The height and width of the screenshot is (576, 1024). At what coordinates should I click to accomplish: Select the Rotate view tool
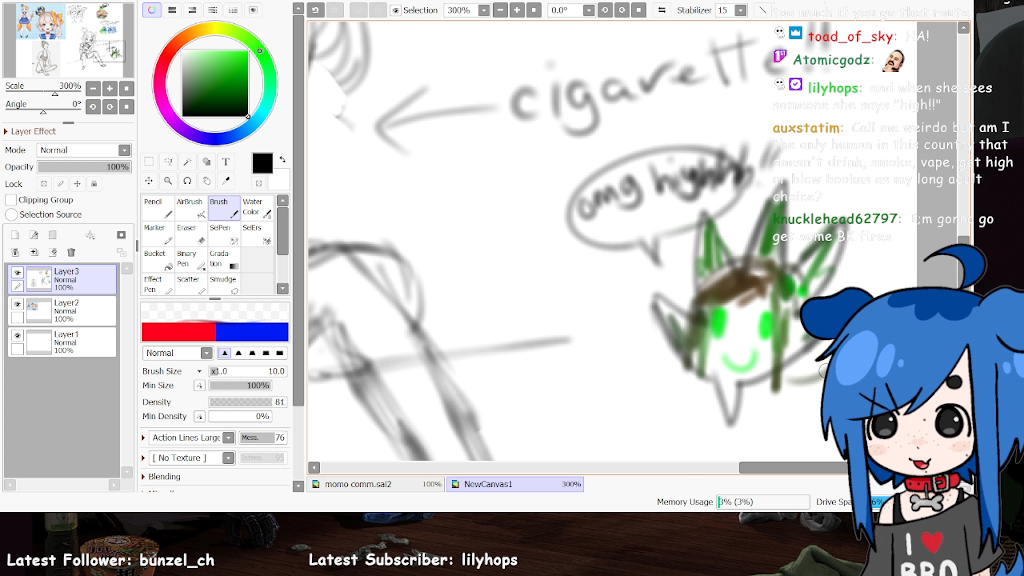187,181
